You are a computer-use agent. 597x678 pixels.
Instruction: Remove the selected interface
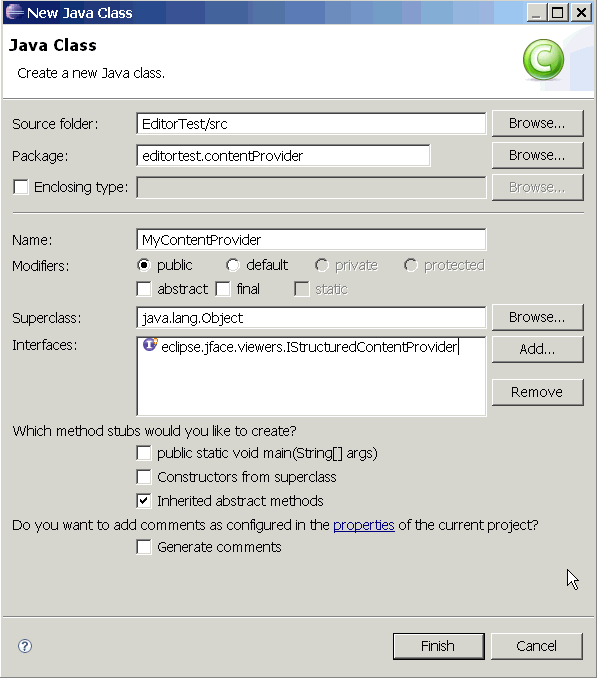coord(537,392)
